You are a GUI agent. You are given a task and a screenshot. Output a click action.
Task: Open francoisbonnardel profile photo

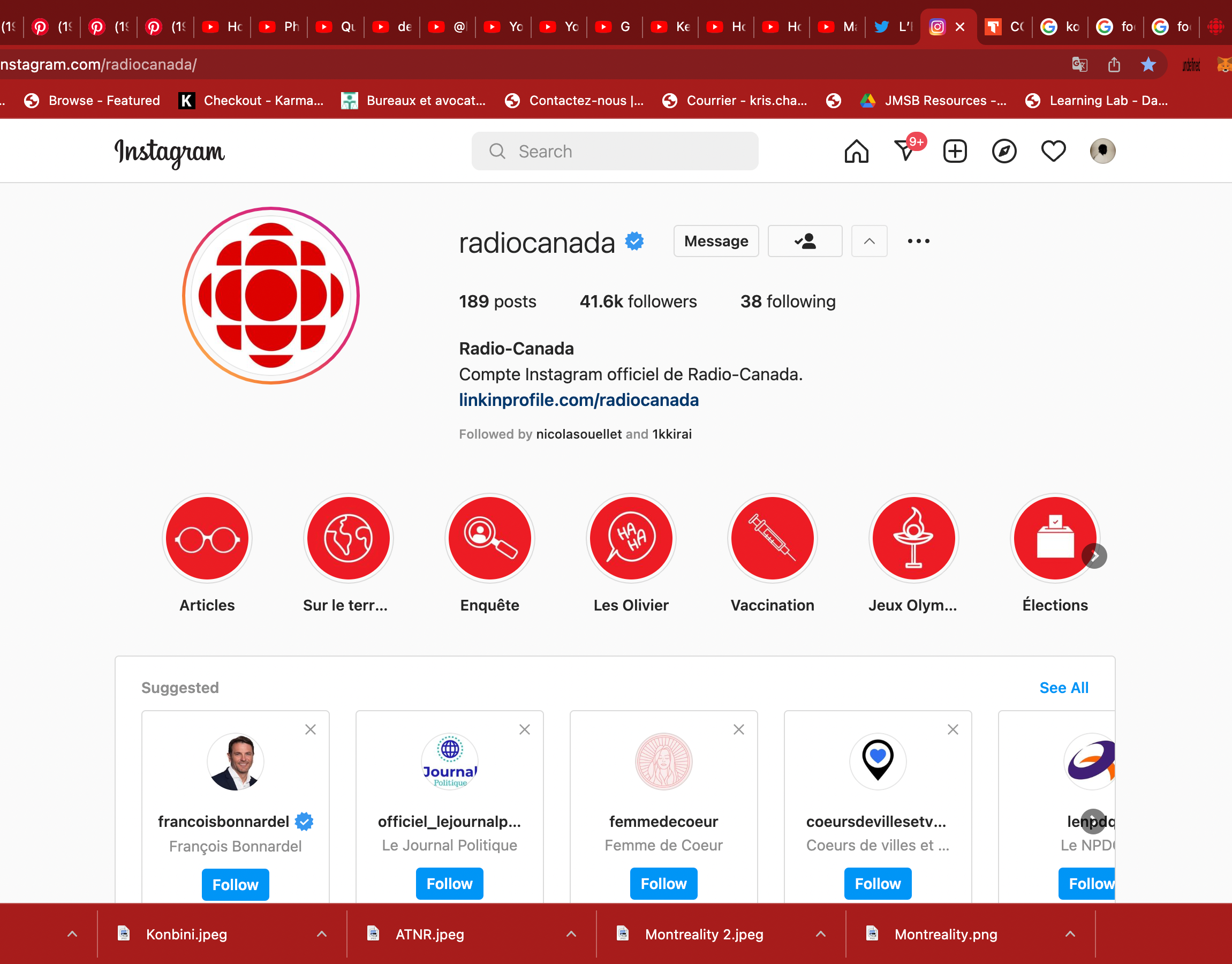tap(235, 762)
